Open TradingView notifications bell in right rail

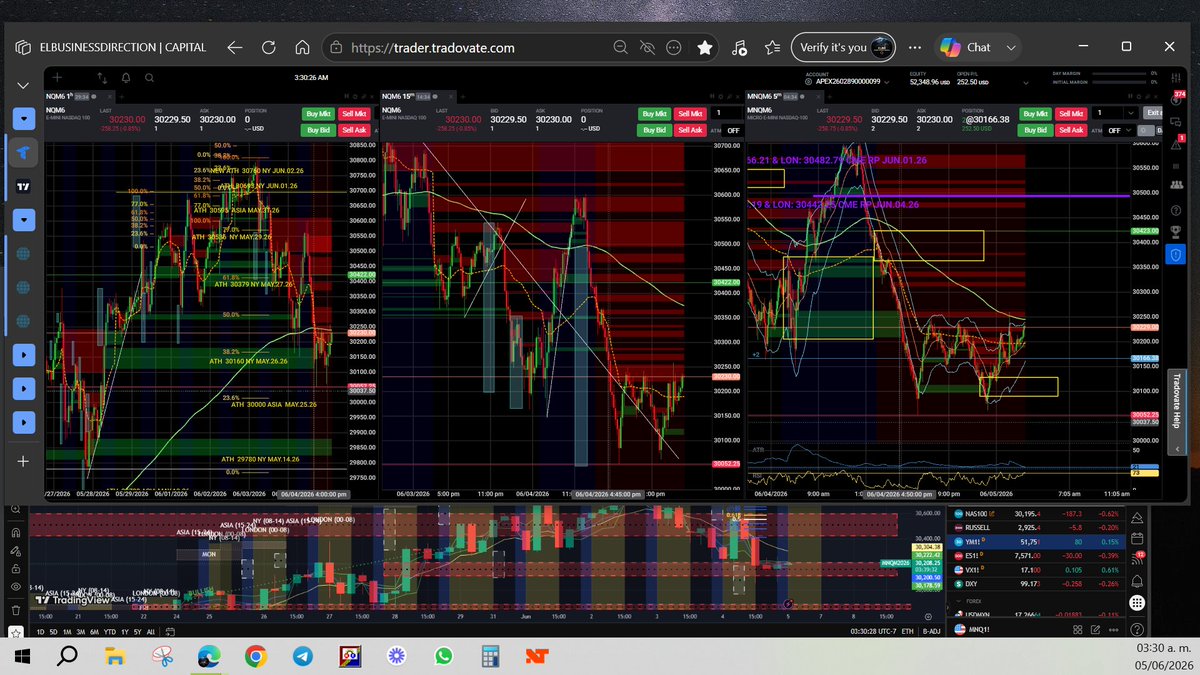point(1135,581)
